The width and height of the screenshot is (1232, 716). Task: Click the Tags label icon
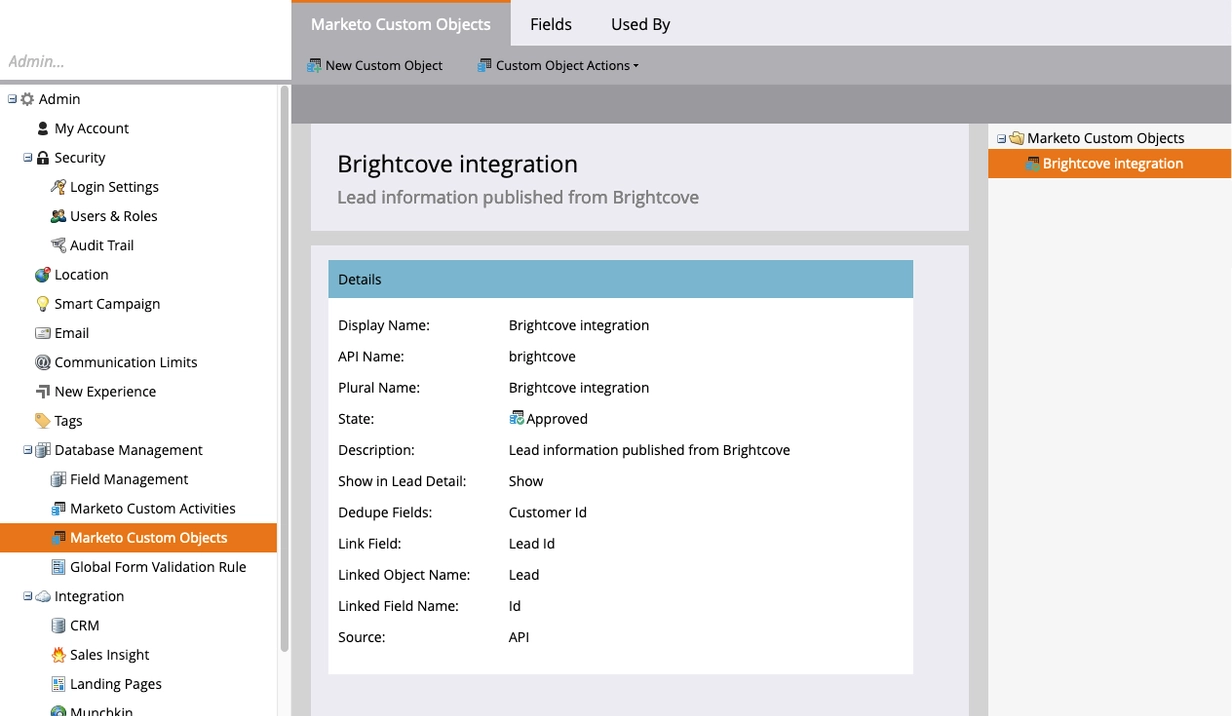[x=43, y=420]
